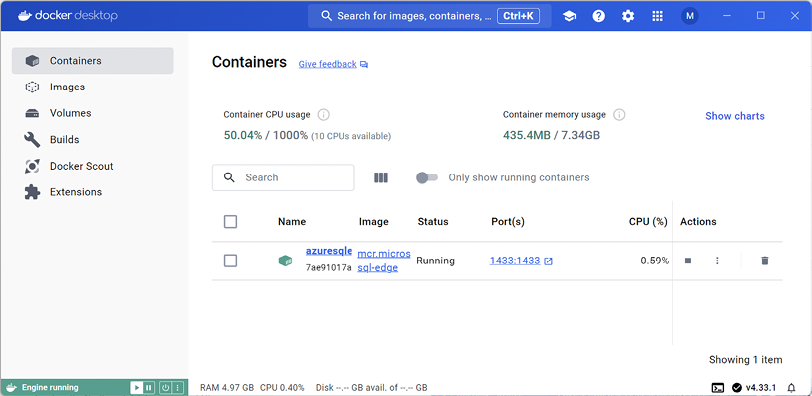
Task: Open the Builds section in sidebar
Action: tap(93, 140)
